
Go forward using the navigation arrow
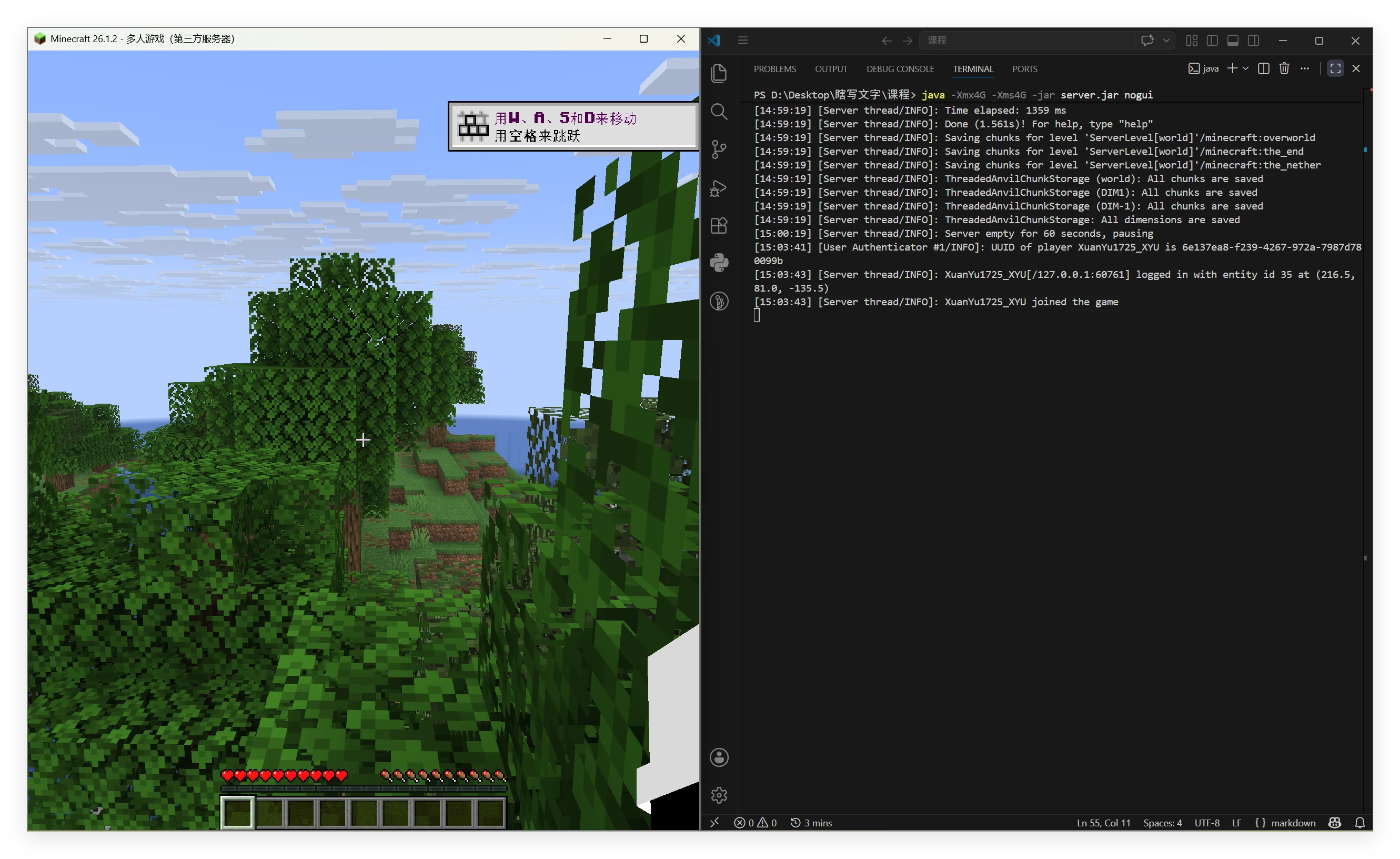pos(908,41)
